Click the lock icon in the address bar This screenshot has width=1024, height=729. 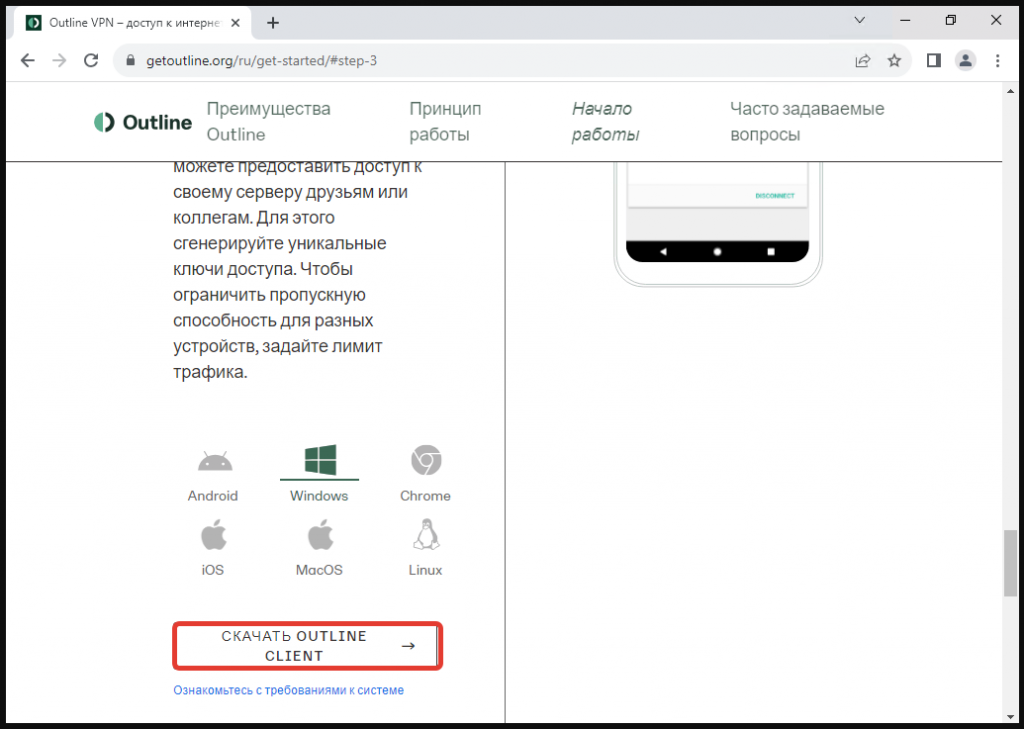[x=131, y=60]
